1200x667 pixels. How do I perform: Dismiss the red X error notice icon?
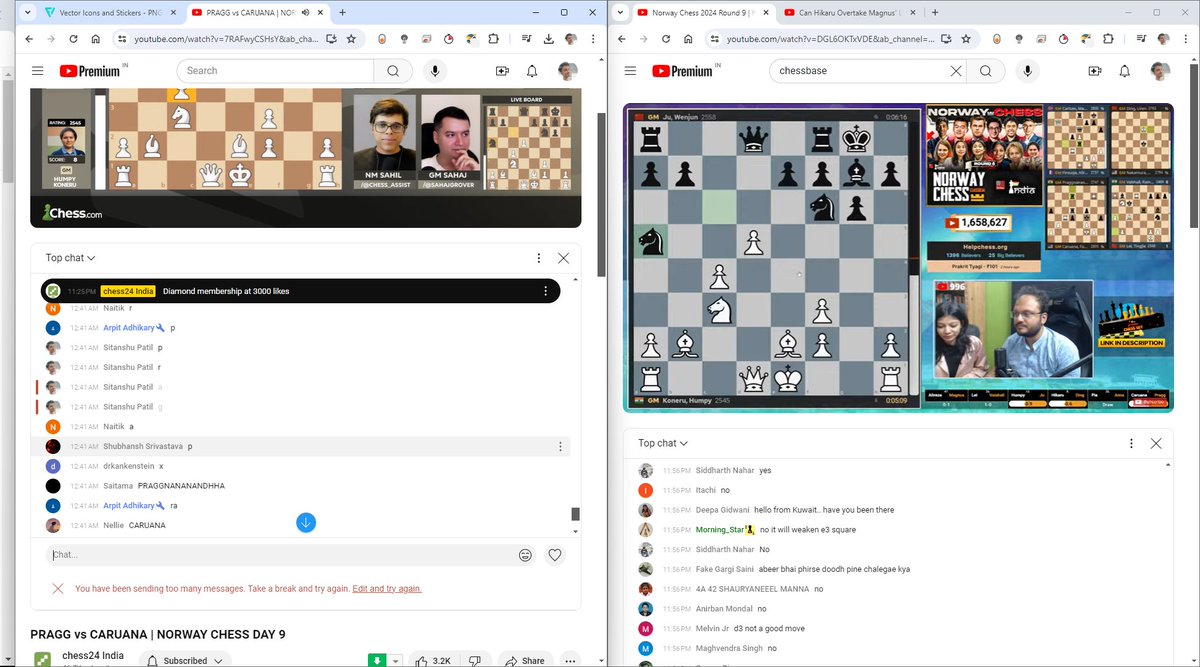coord(58,589)
